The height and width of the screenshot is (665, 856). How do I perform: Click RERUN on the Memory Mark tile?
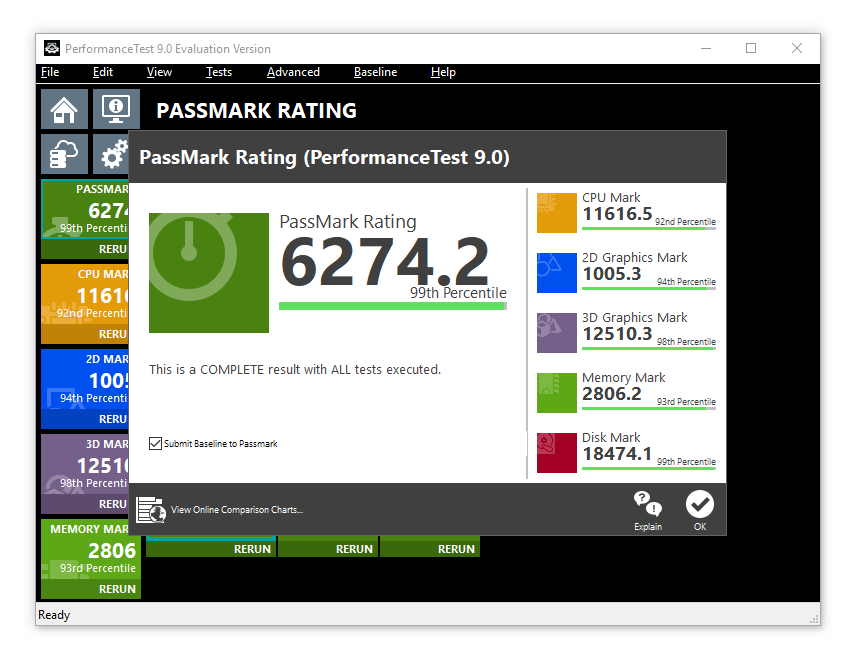[x=117, y=589]
